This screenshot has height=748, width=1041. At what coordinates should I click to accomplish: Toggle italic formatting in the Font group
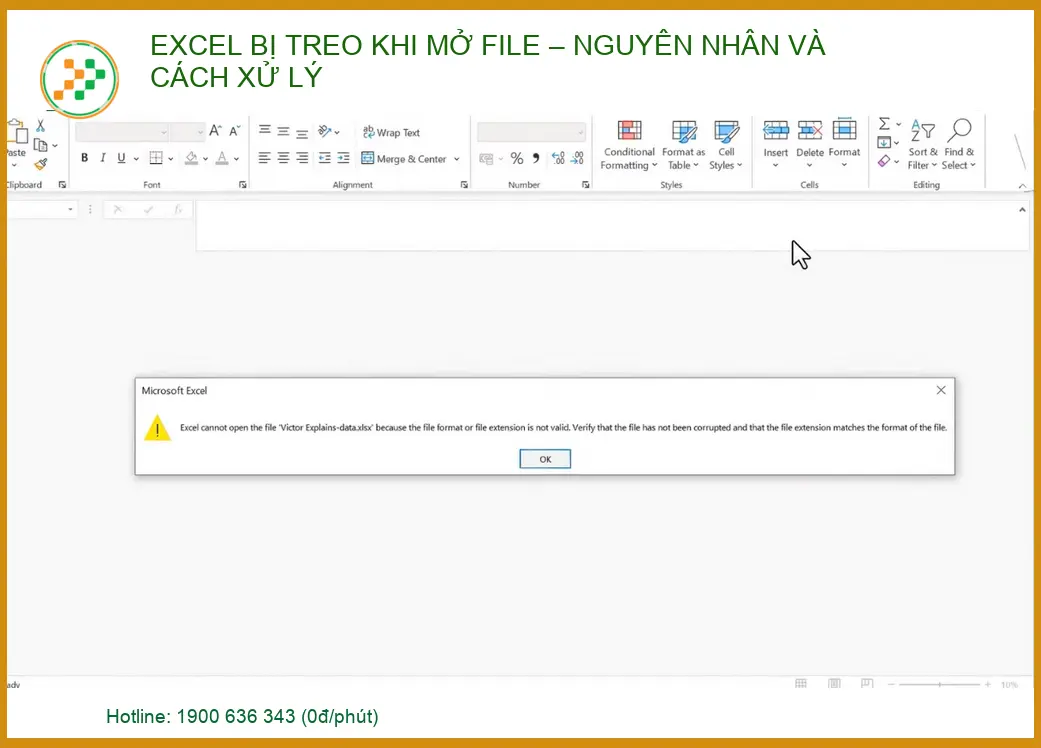102,158
